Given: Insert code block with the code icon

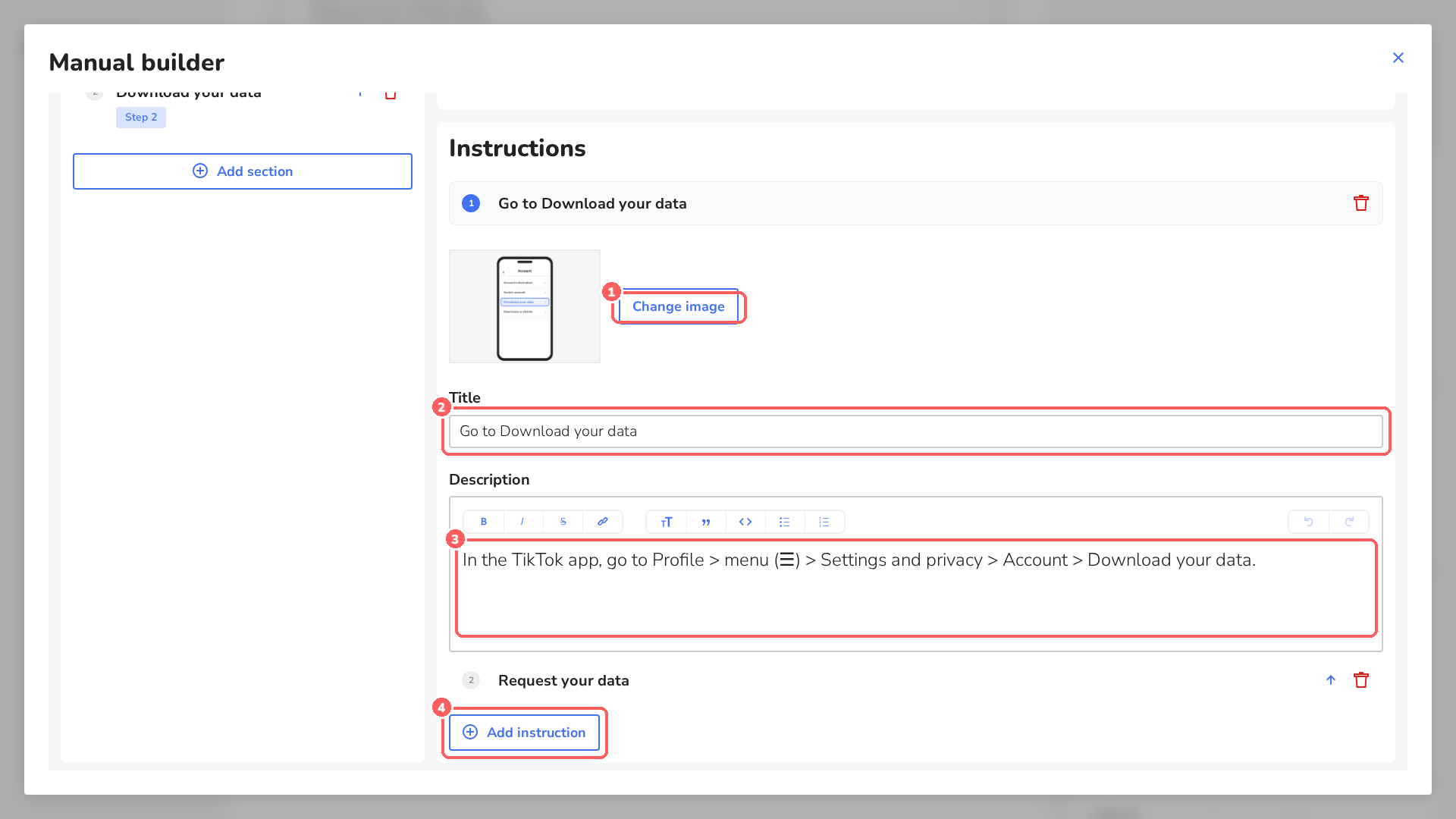Looking at the screenshot, I should coord(745,522).
